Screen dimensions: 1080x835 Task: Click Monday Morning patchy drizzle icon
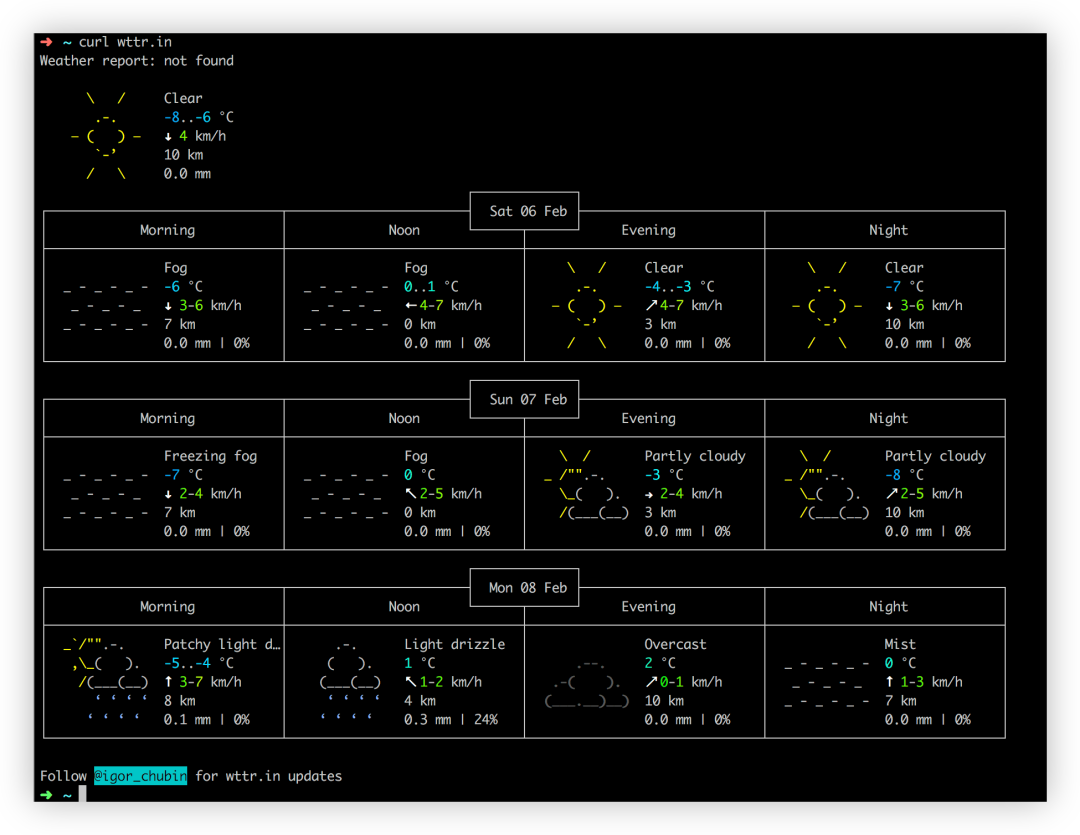(105, 681)
